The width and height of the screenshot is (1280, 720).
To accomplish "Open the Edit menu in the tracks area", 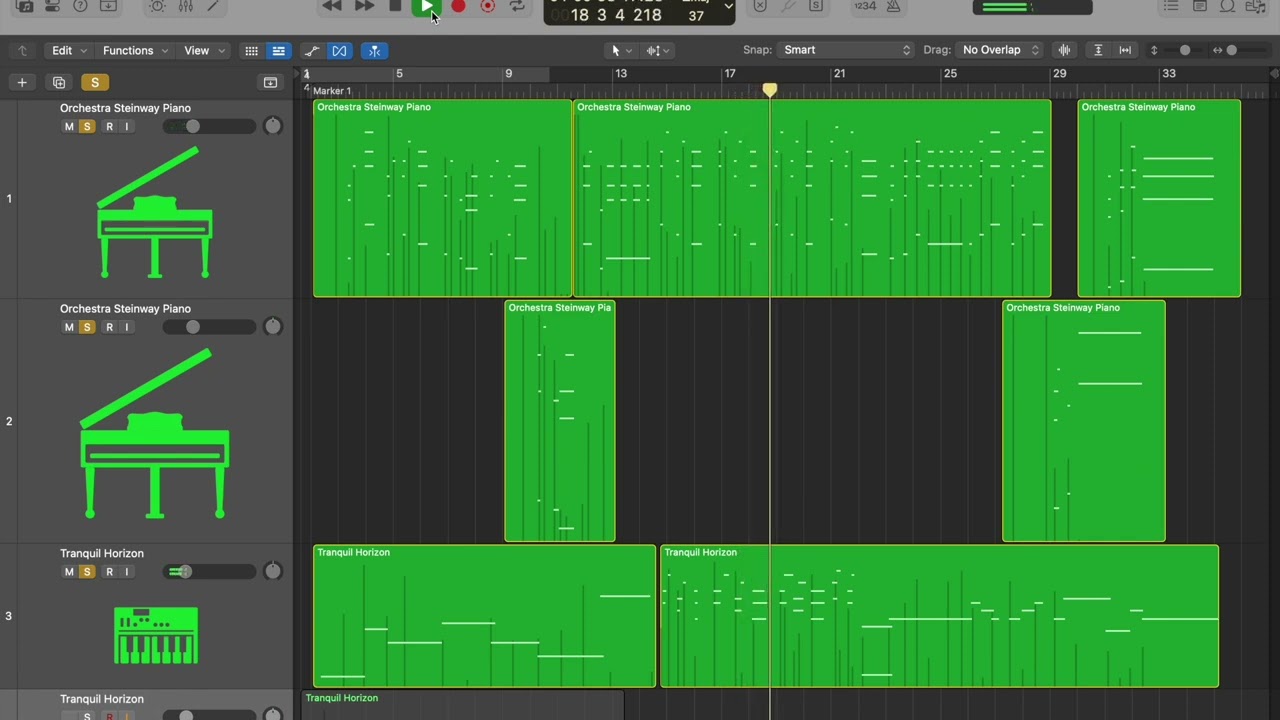I will point(69,50).
